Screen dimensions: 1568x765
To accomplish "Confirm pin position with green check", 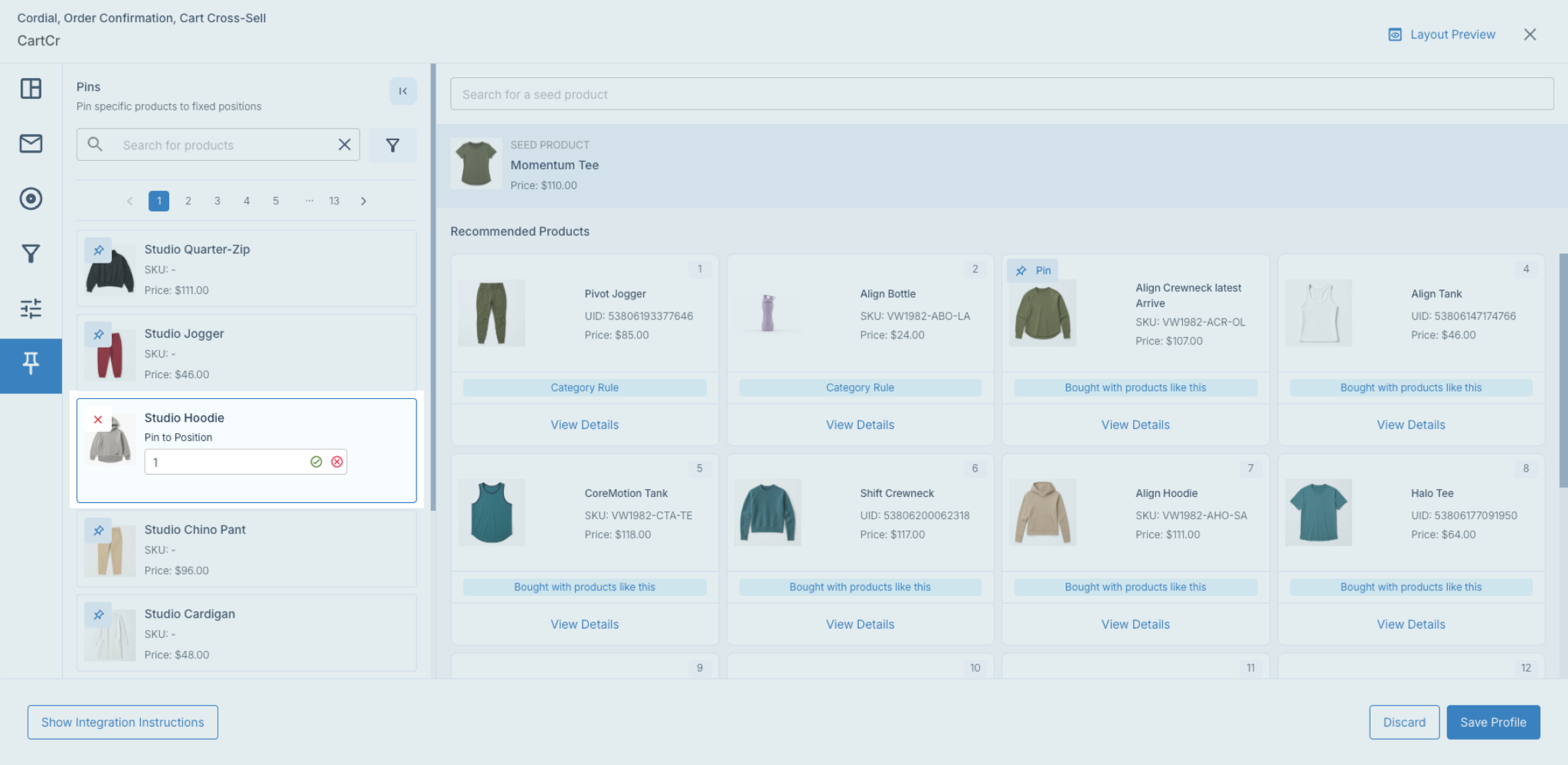I will pos(316,462).
